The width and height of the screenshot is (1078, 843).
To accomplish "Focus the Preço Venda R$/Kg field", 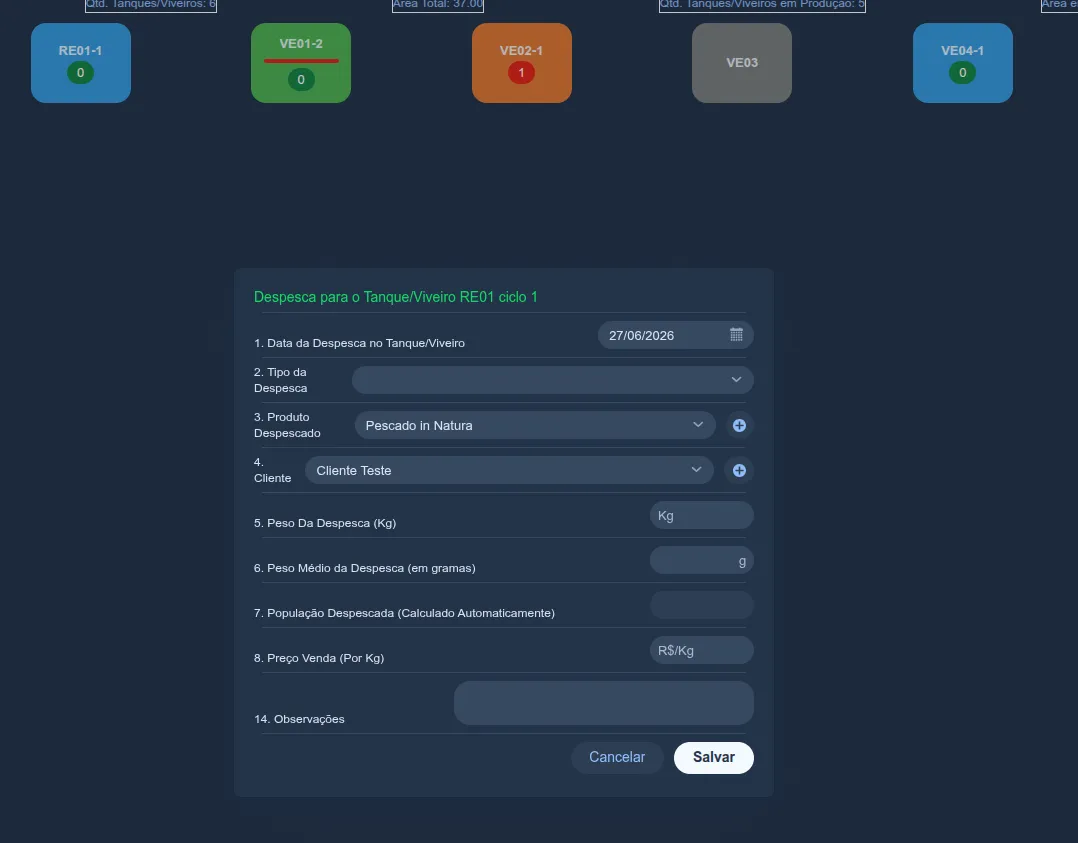I will pyautogui.click(x=701, y=650).
